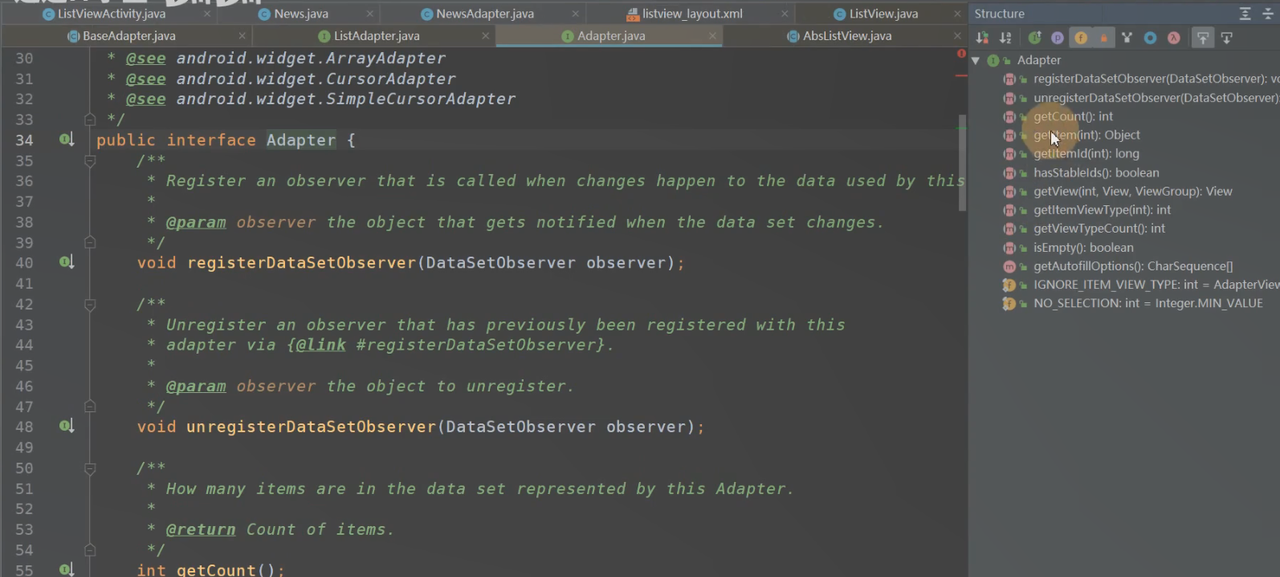Click implementations gutter icon beside interface Adapter line
Image resolution: width=1280 pixels, height=577 pixels.
click(x=66, y=140)
